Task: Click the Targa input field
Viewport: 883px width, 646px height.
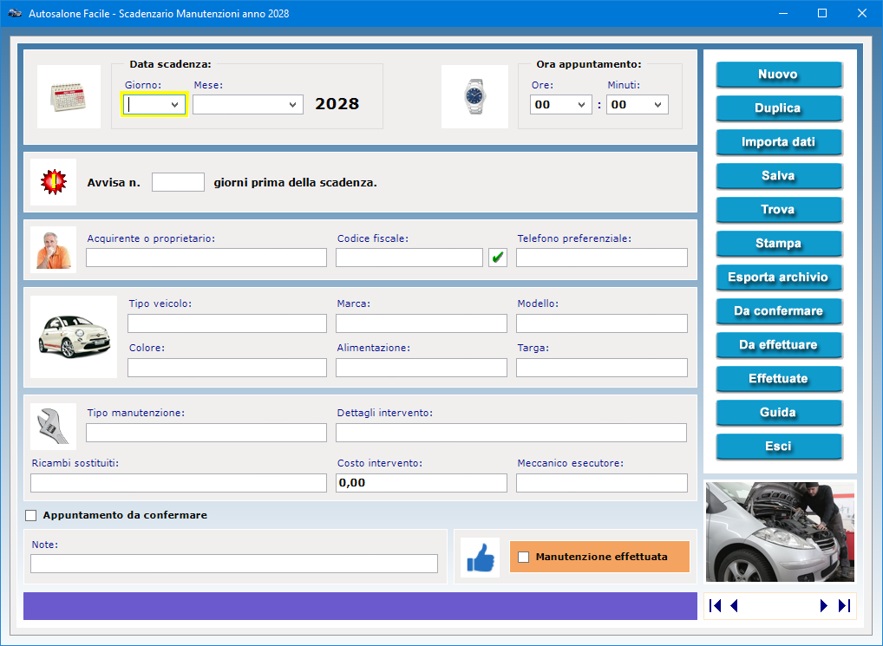Action: tap(601, 367)
